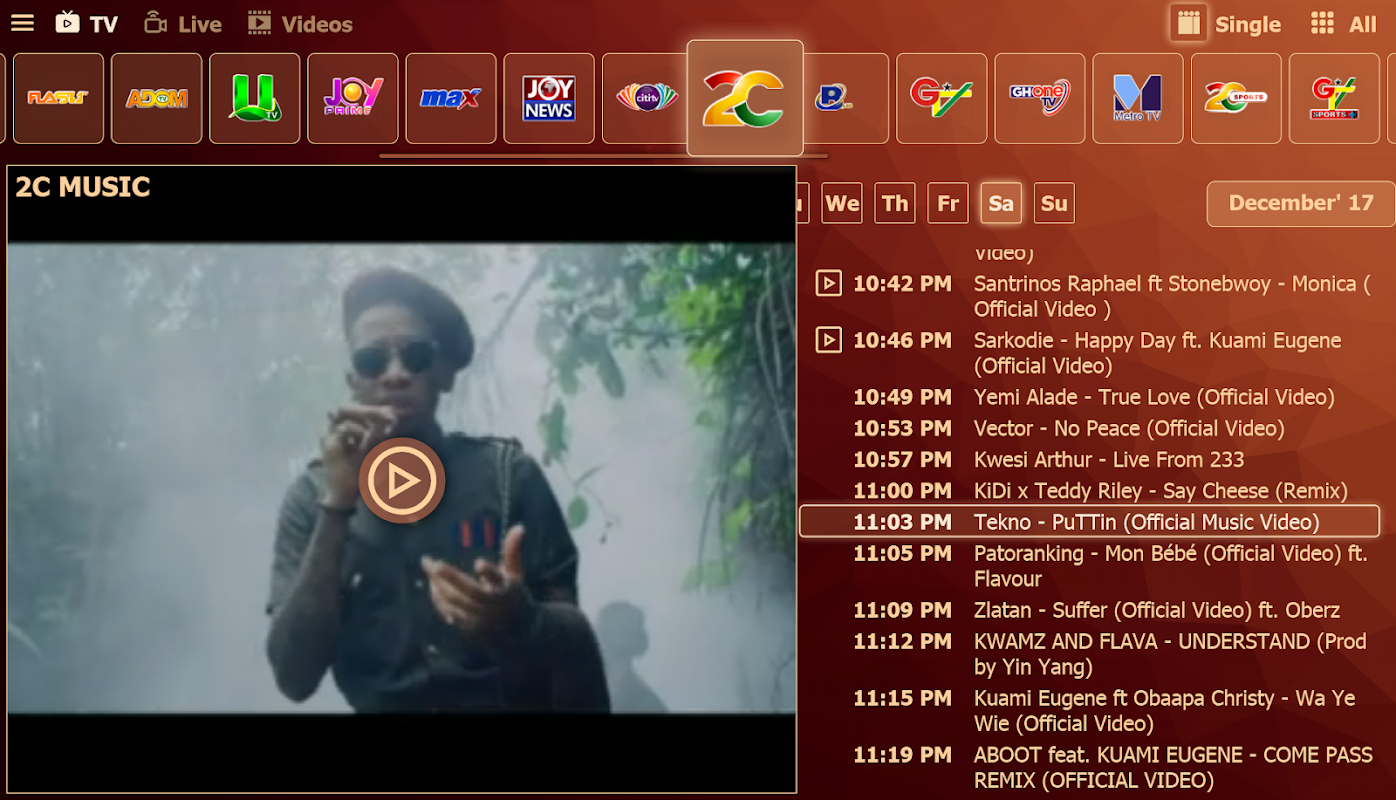This screenshot has height=800, width=1396.
Task: Click the 11:19 PM time label
Action: (x=902, y=754)
